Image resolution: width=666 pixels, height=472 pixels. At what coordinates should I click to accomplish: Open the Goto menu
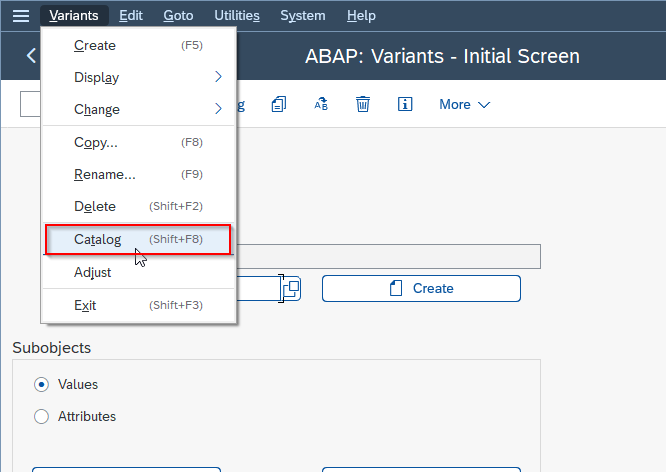[x=178, y=16]
